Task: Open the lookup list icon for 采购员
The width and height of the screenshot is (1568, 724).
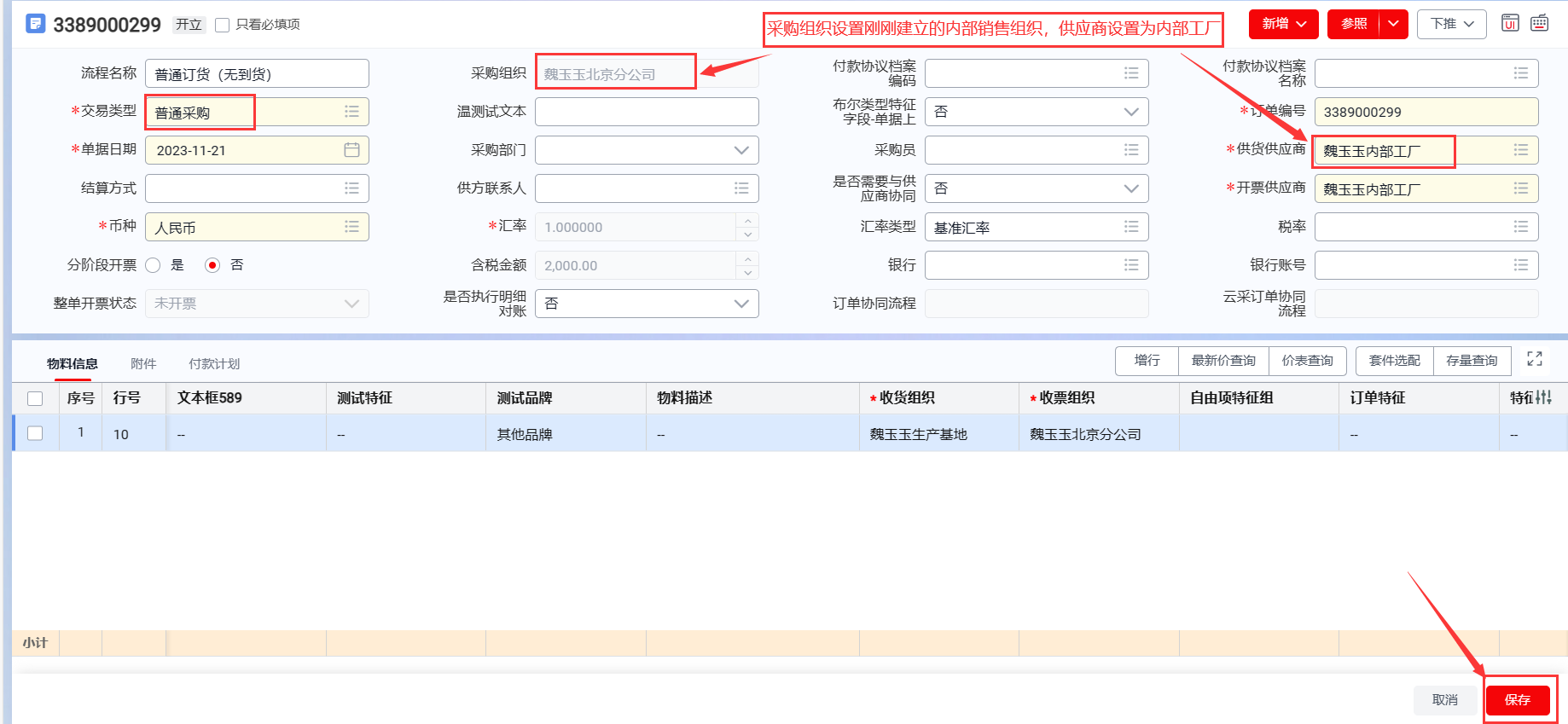Action: tap(1130, 150)
